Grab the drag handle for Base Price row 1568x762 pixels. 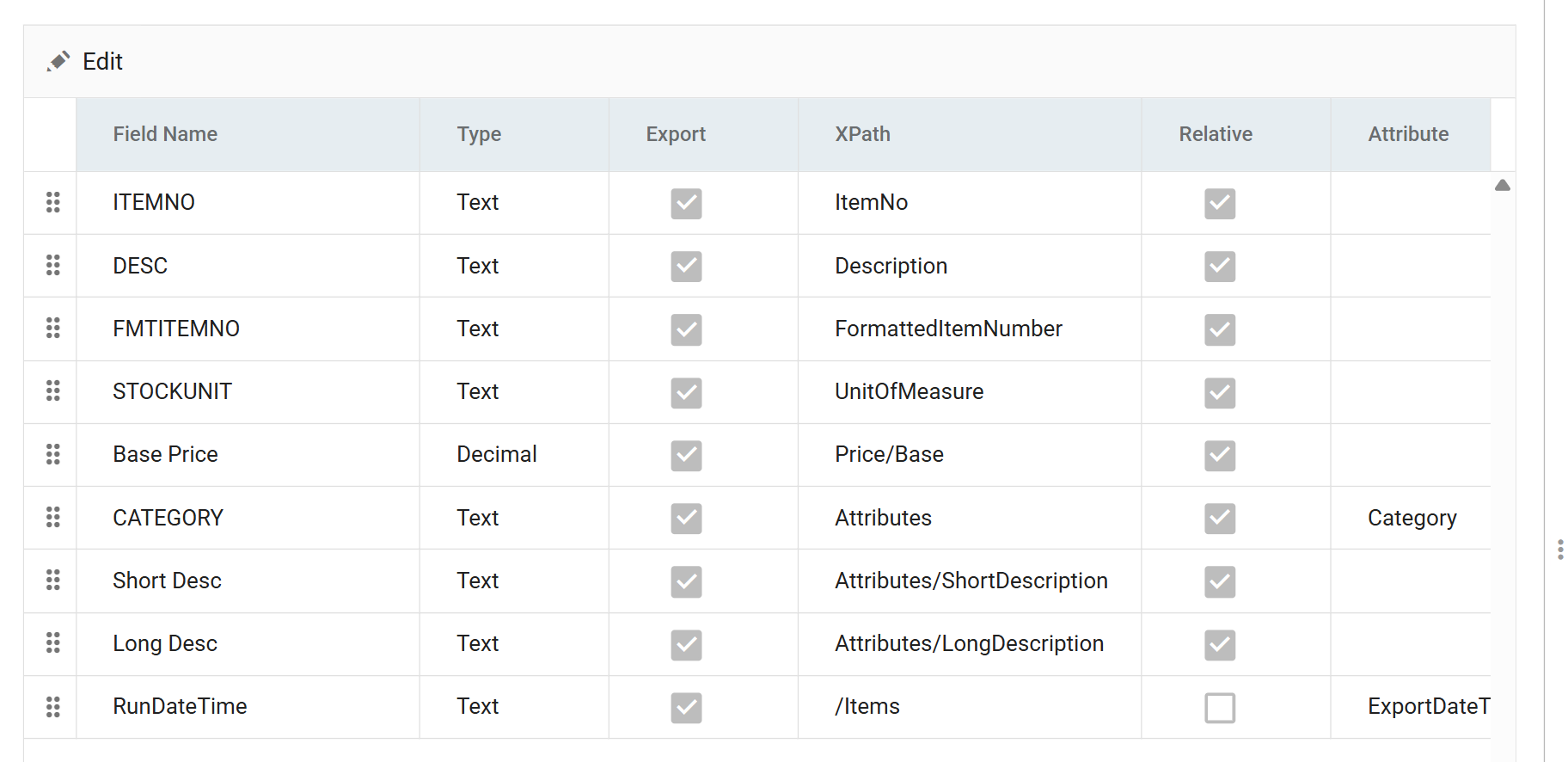(x=52, y=454)
